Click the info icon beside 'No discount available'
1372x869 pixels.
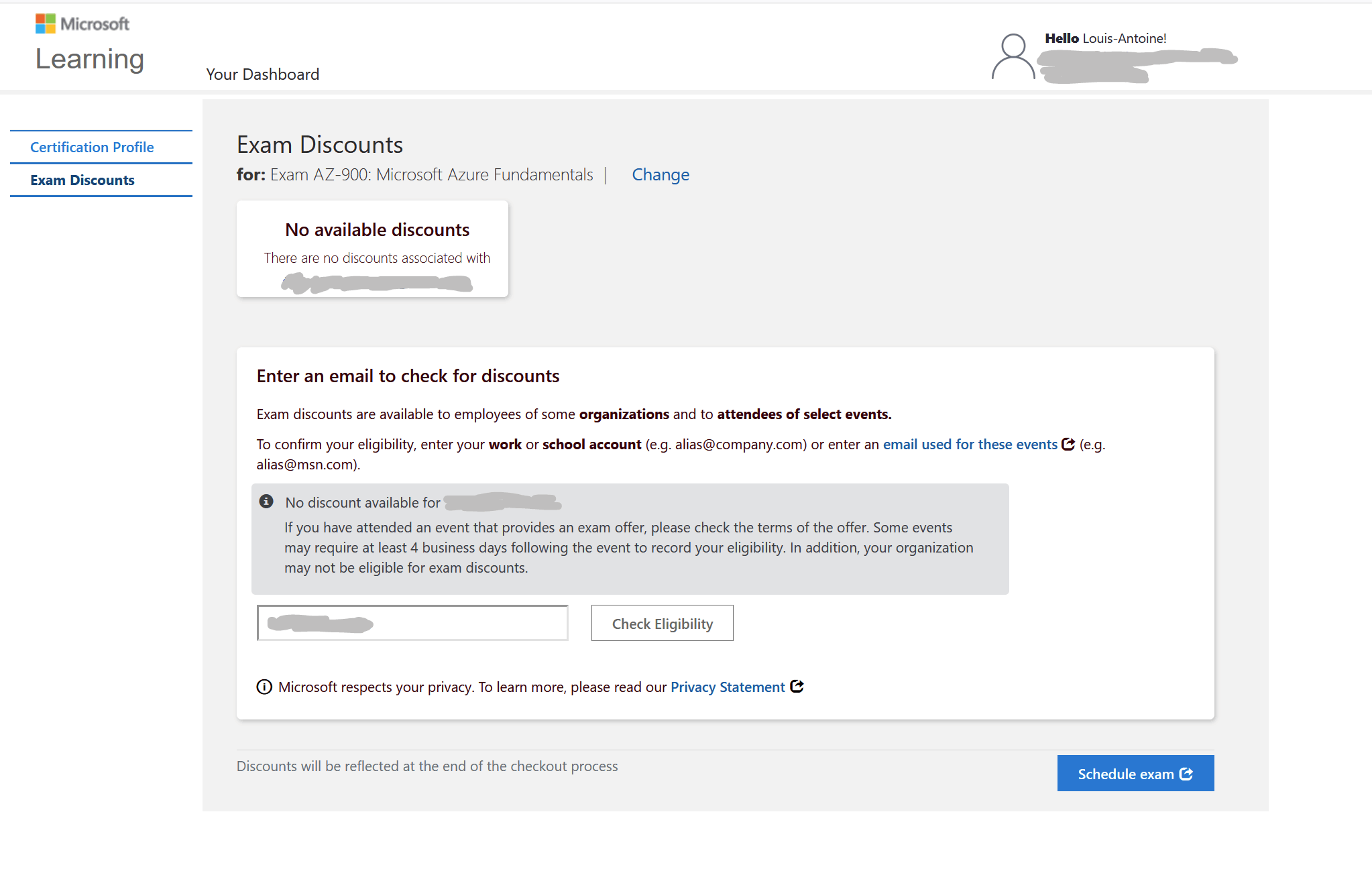coord(266,502)
